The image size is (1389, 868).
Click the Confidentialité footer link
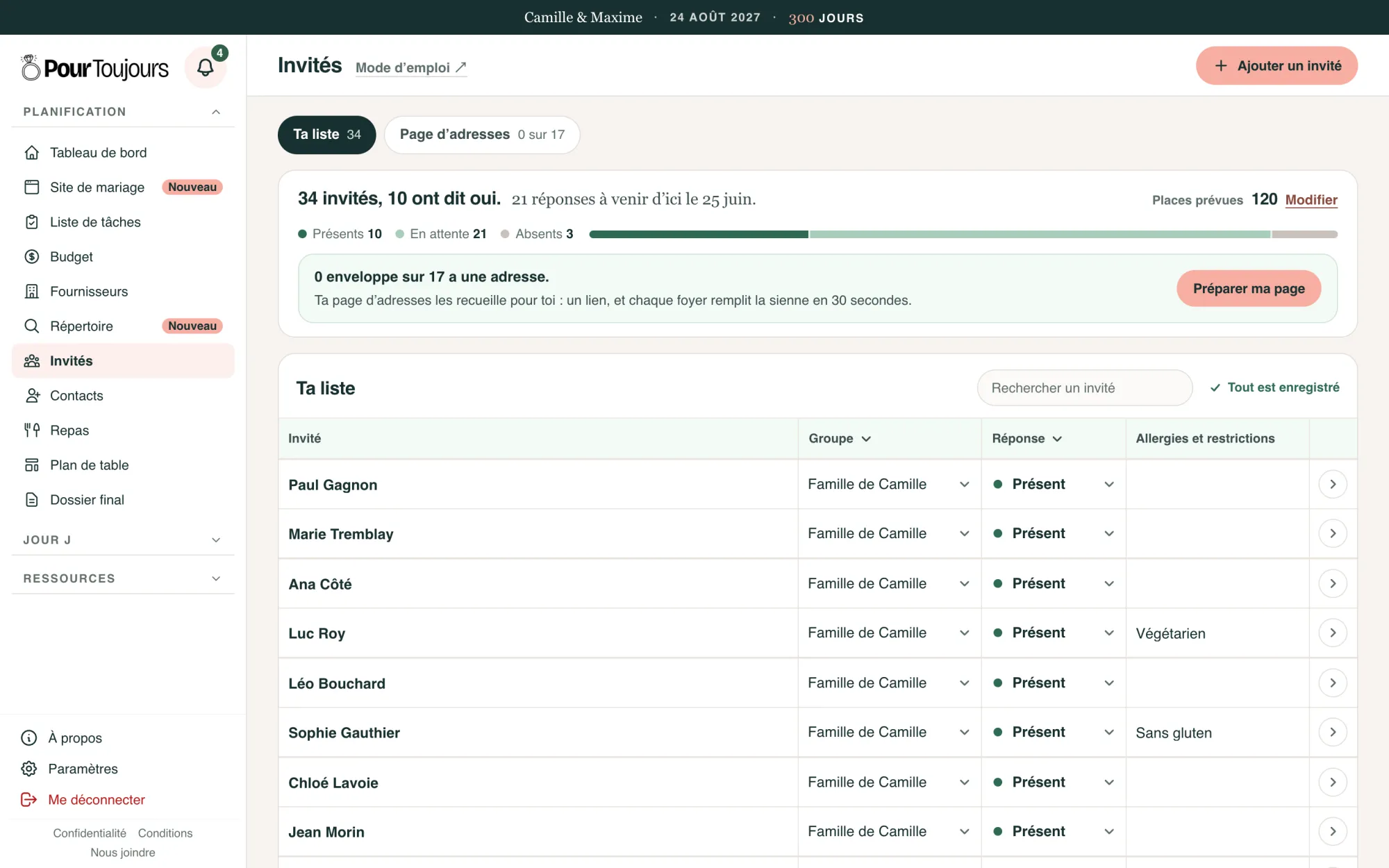[90, 833]
